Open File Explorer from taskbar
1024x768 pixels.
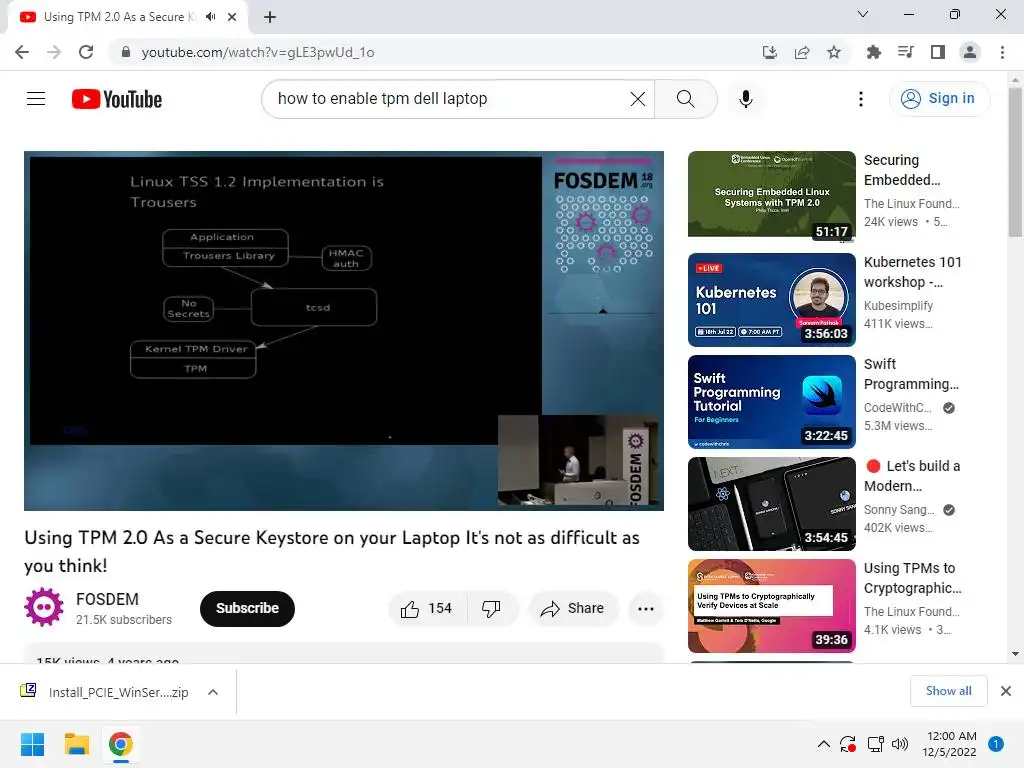[76, 744]
